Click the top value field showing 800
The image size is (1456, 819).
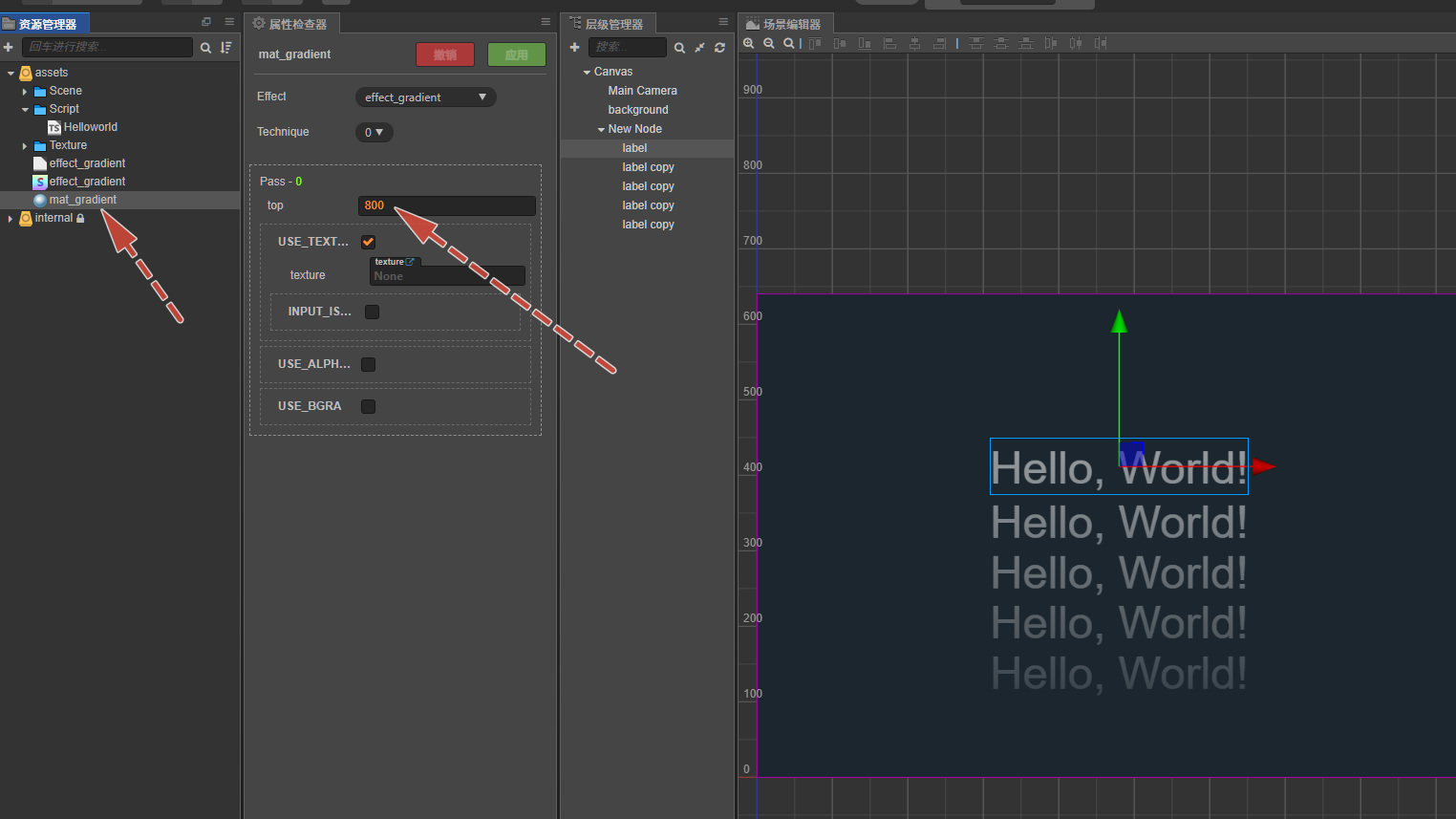click(447, 205)
